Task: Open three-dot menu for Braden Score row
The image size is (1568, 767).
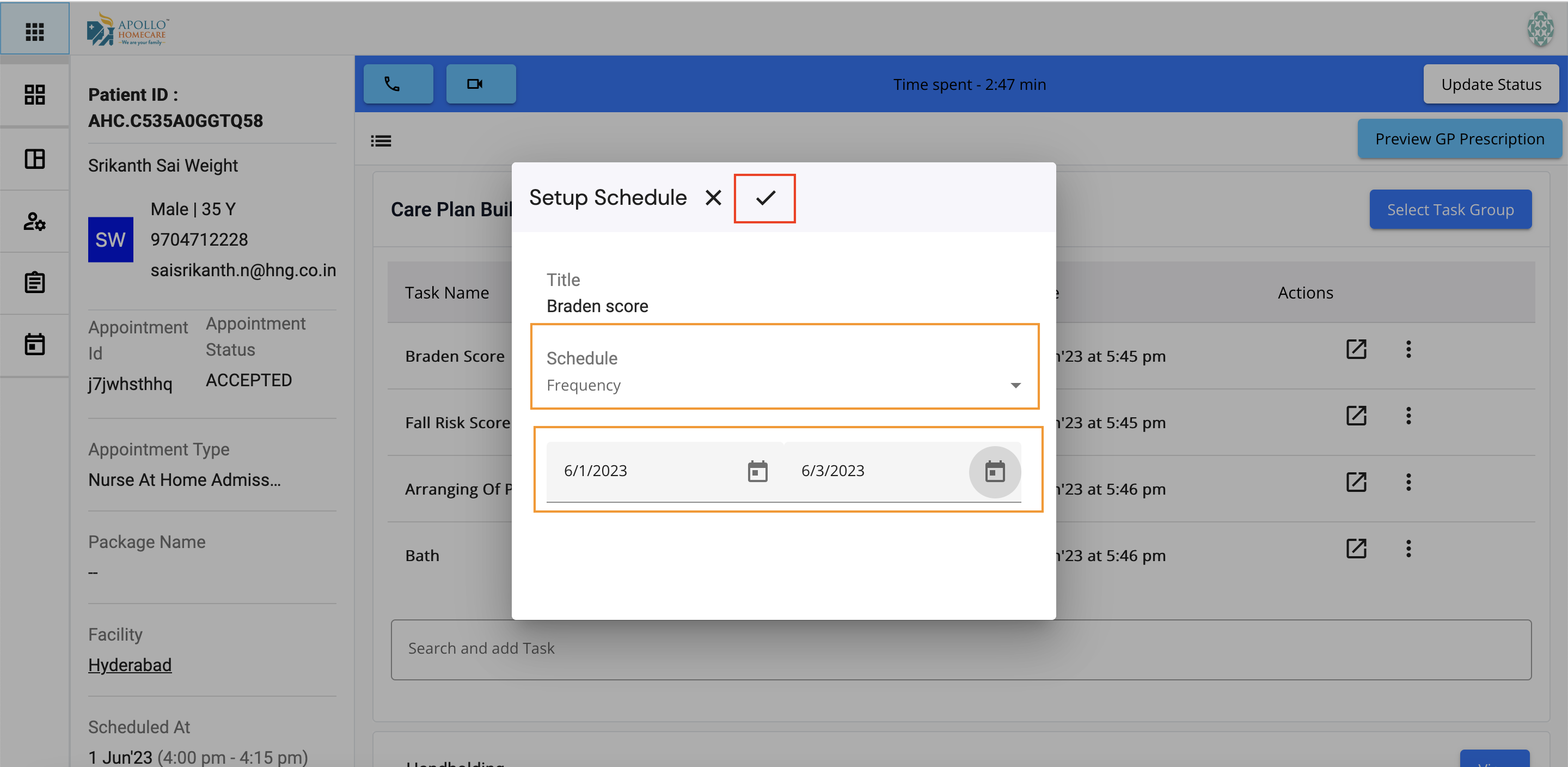Action: [x=1408, y=349]
